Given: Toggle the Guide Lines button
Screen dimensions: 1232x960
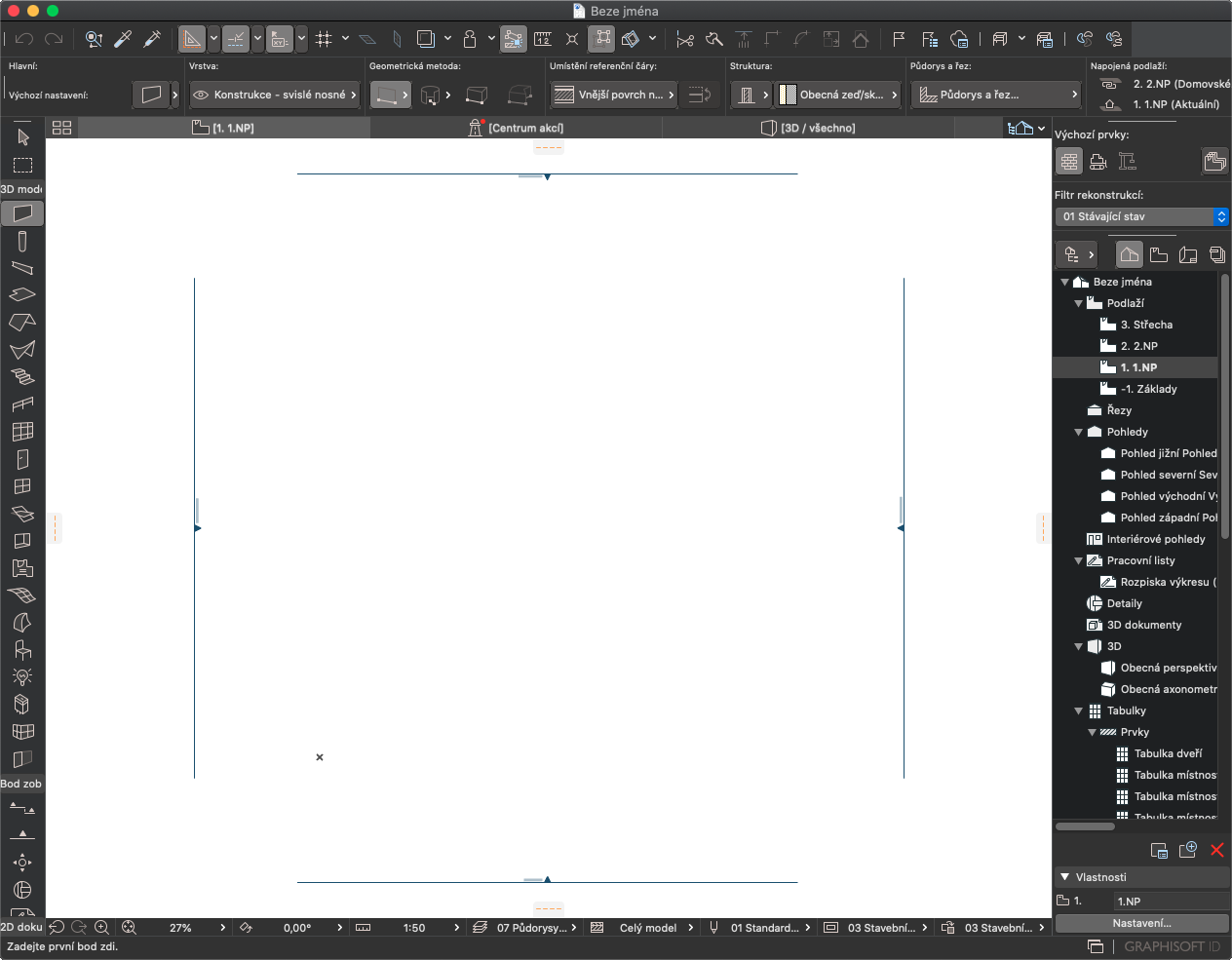Looking at the screenshot, I should click(192, 39).
